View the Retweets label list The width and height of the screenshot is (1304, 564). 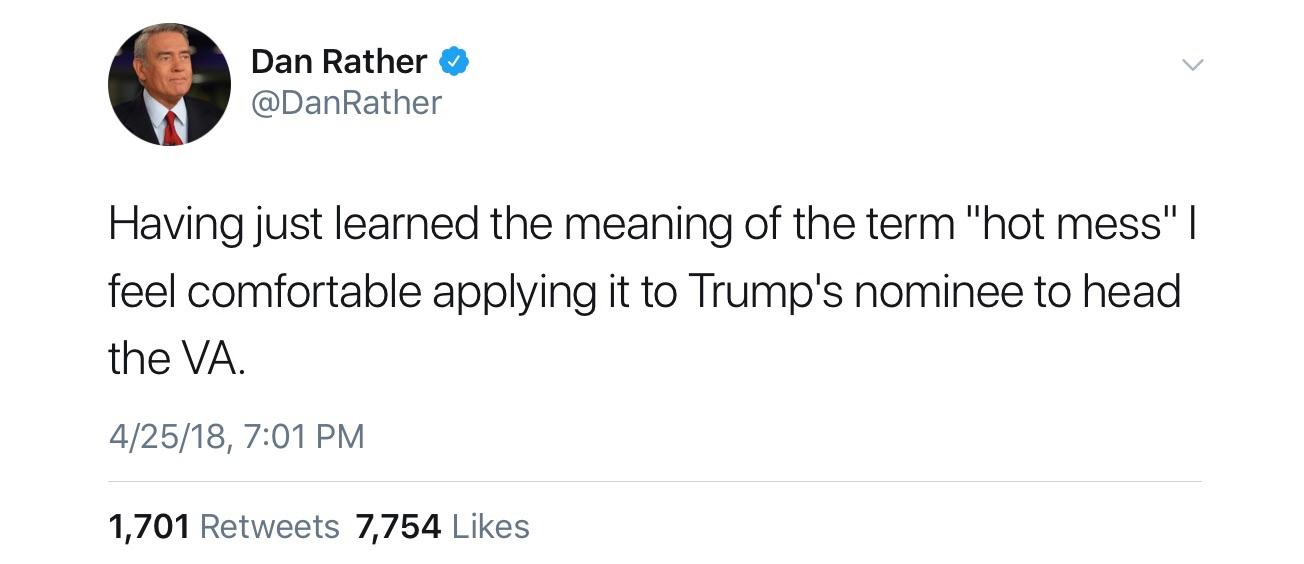pyautogui.click(x=270, y=526)
